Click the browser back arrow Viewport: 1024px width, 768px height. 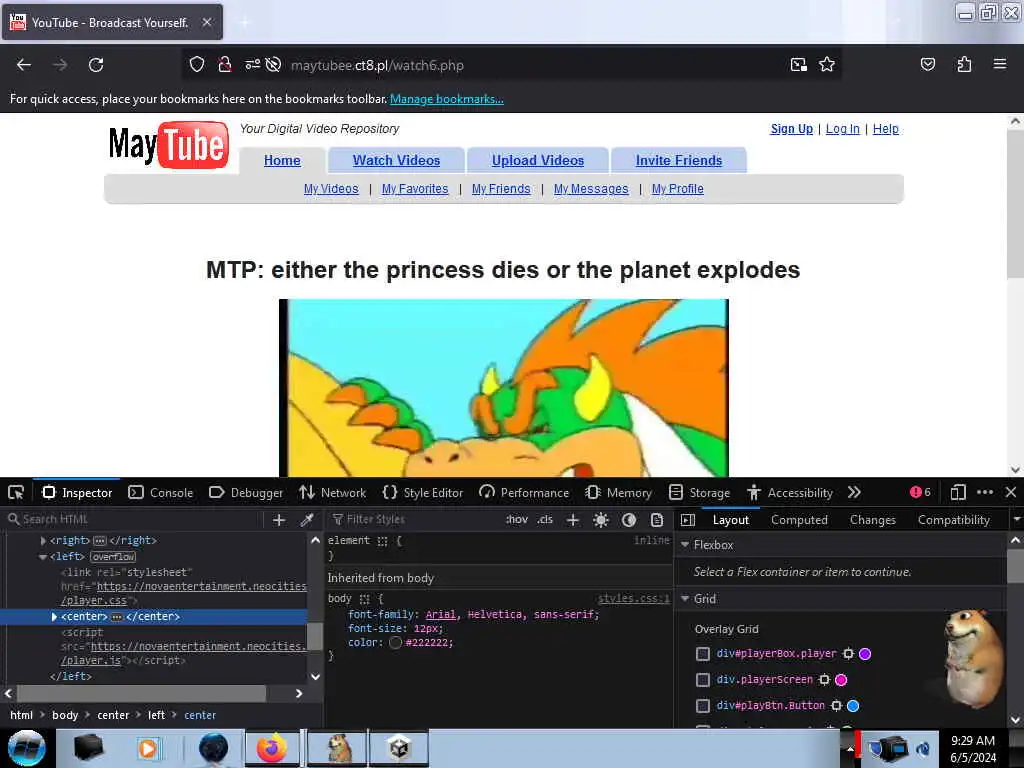(24, 65)
